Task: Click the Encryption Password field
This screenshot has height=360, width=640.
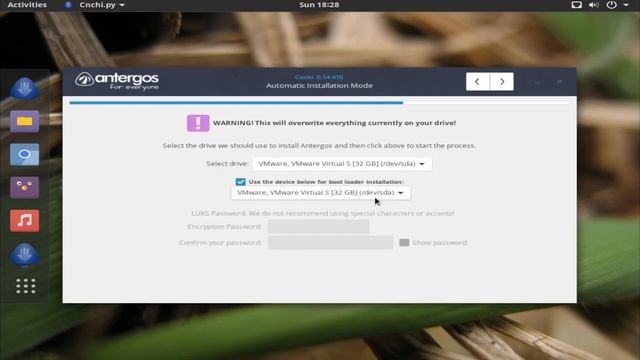Action: point(319,227)
